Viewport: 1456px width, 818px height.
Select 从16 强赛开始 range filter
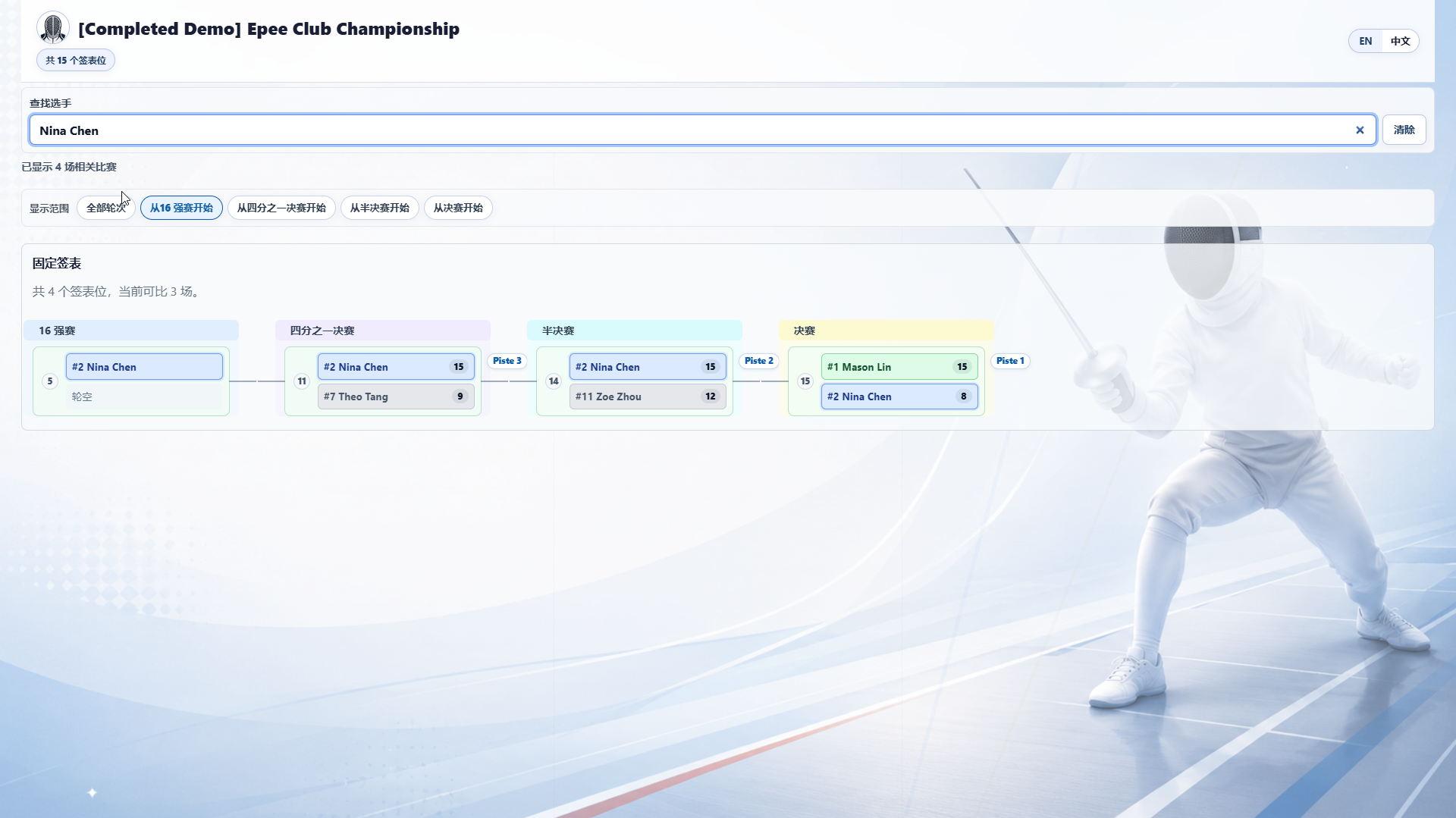(x=181, y=208)
